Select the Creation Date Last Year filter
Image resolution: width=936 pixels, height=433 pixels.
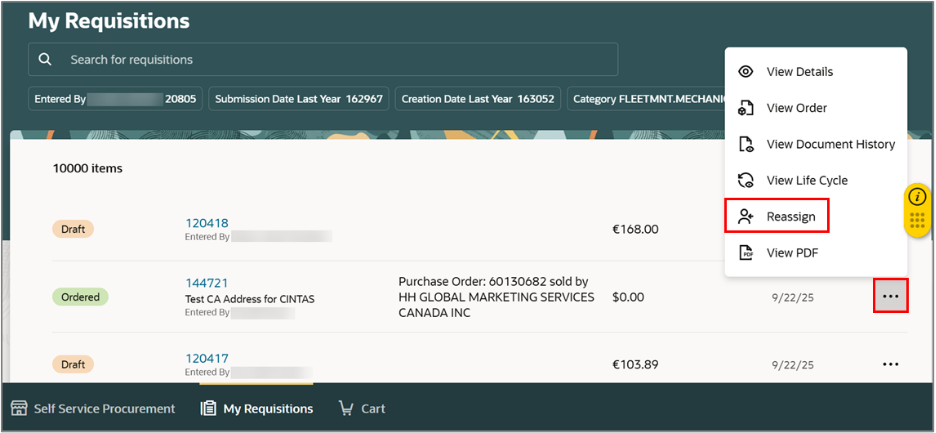[478, 99]
